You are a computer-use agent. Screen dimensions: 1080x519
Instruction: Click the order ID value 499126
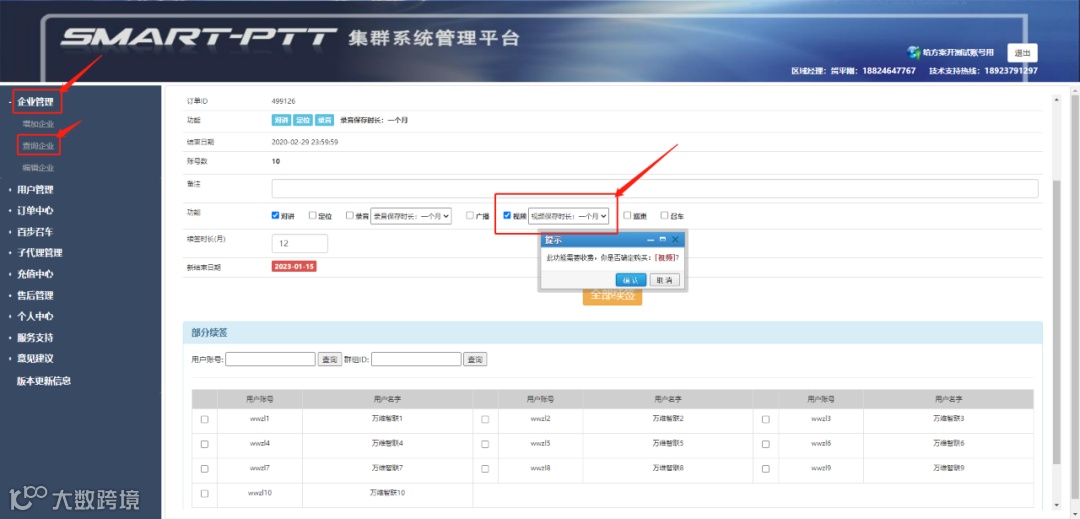(x=284, y=101)
